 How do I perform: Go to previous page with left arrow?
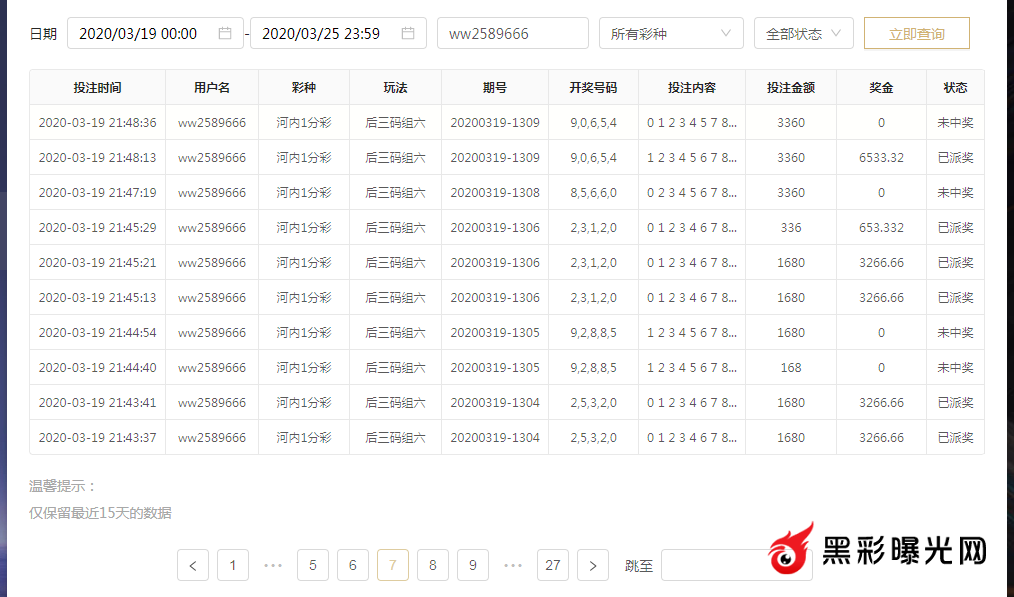pyautogui.click(x=193, y=565)
